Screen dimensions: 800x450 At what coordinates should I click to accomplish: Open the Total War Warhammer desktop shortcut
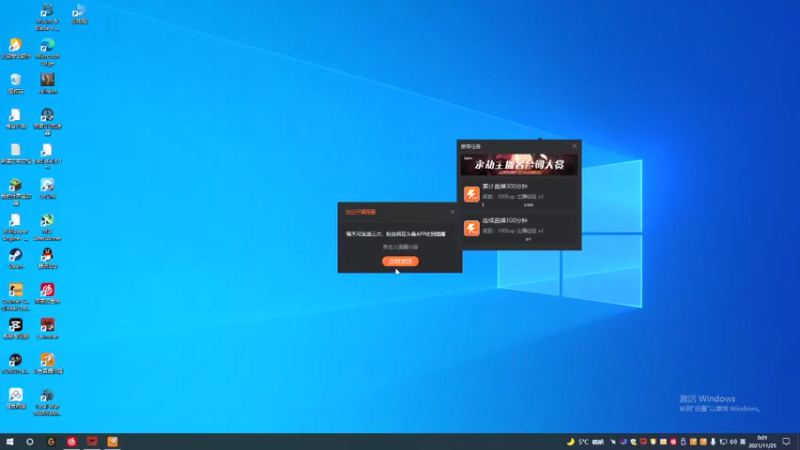point(47,402)
